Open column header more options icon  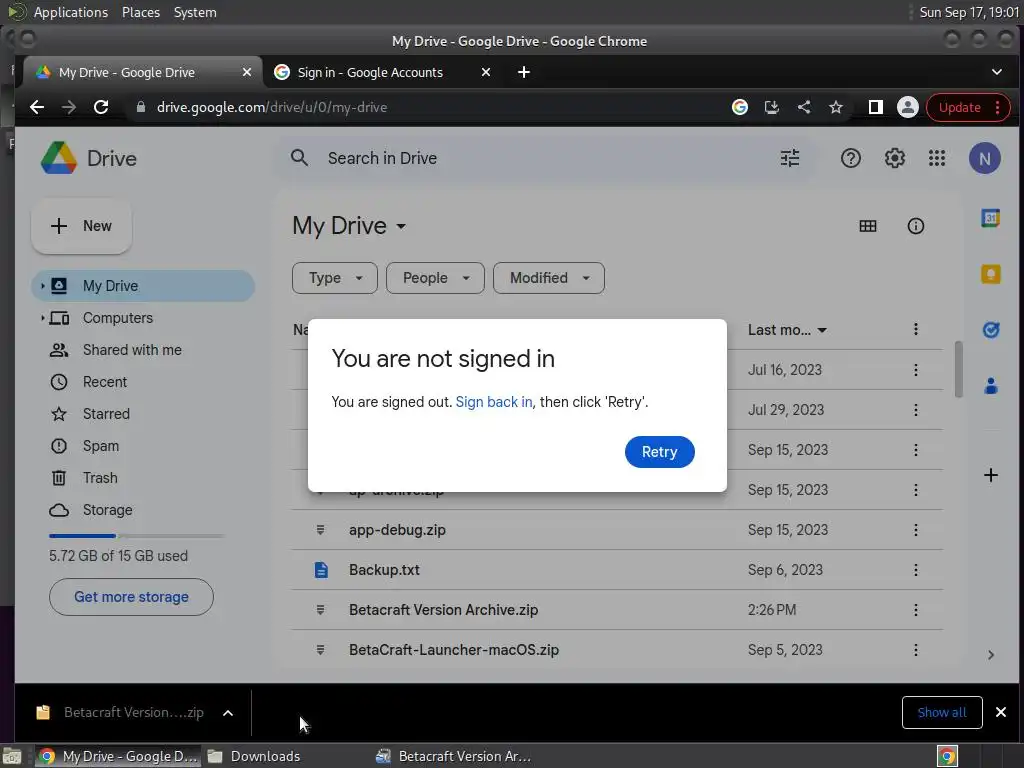click(916, 329)
